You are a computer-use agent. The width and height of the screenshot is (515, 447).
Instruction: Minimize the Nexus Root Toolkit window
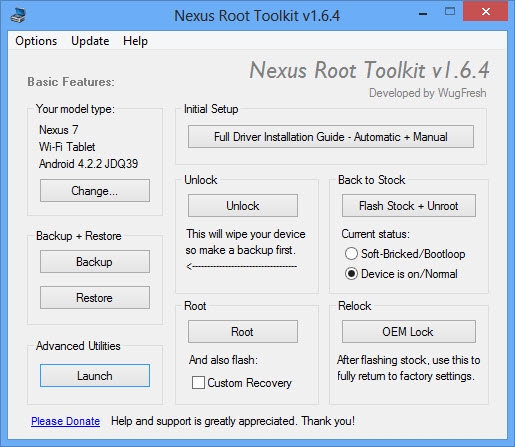pos(423,13)
